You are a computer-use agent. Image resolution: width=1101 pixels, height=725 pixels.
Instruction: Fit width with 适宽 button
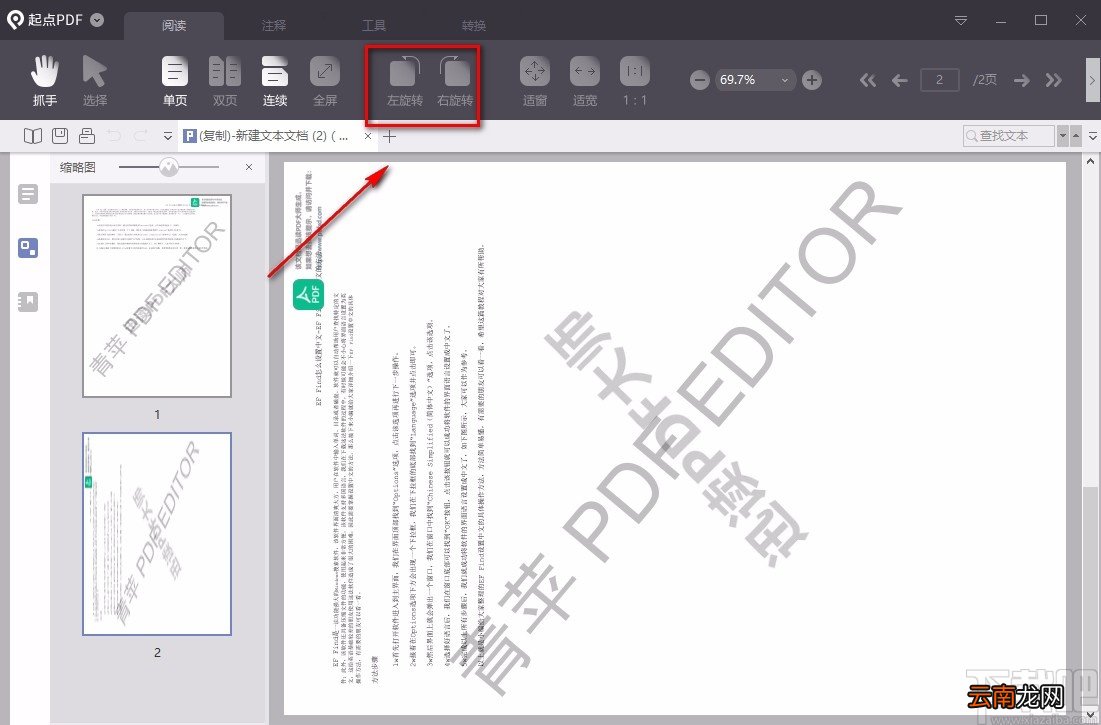[x=585, y=81]
